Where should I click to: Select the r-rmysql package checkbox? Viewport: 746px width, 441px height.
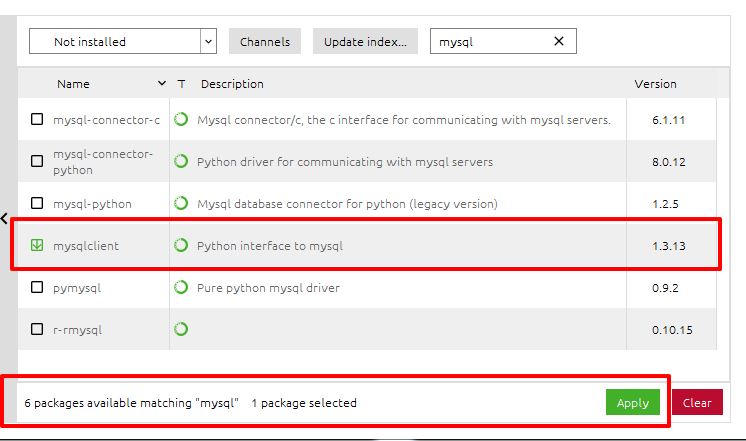37,329
